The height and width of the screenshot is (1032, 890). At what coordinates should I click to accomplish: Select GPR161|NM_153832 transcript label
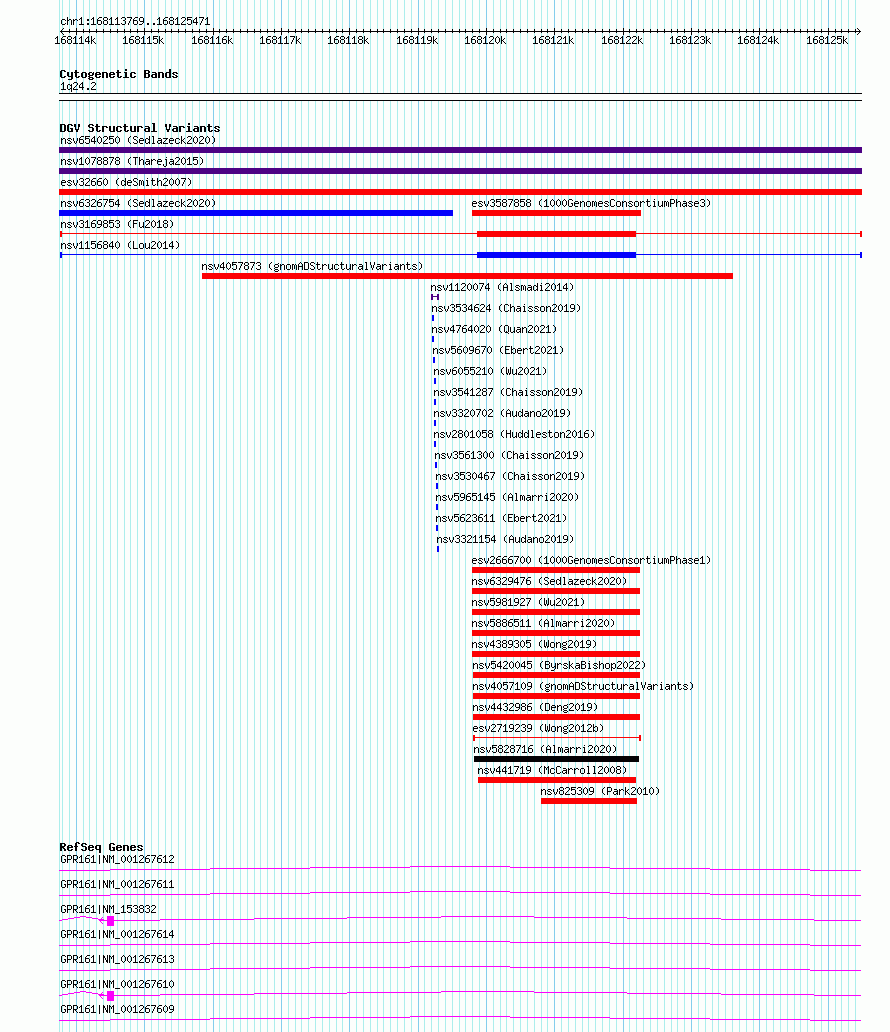[x=109, y=910]
